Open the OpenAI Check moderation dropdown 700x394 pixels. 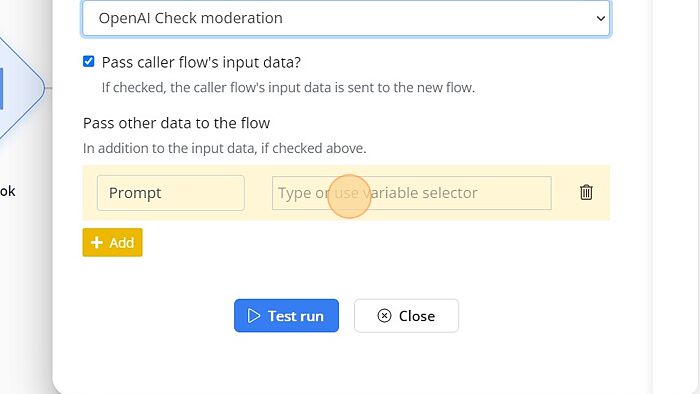(346, 18)
